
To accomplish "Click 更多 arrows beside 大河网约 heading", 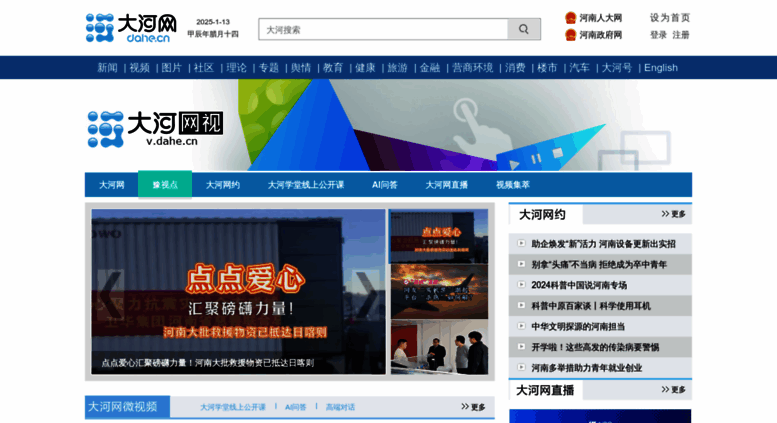I will (673, 214).
